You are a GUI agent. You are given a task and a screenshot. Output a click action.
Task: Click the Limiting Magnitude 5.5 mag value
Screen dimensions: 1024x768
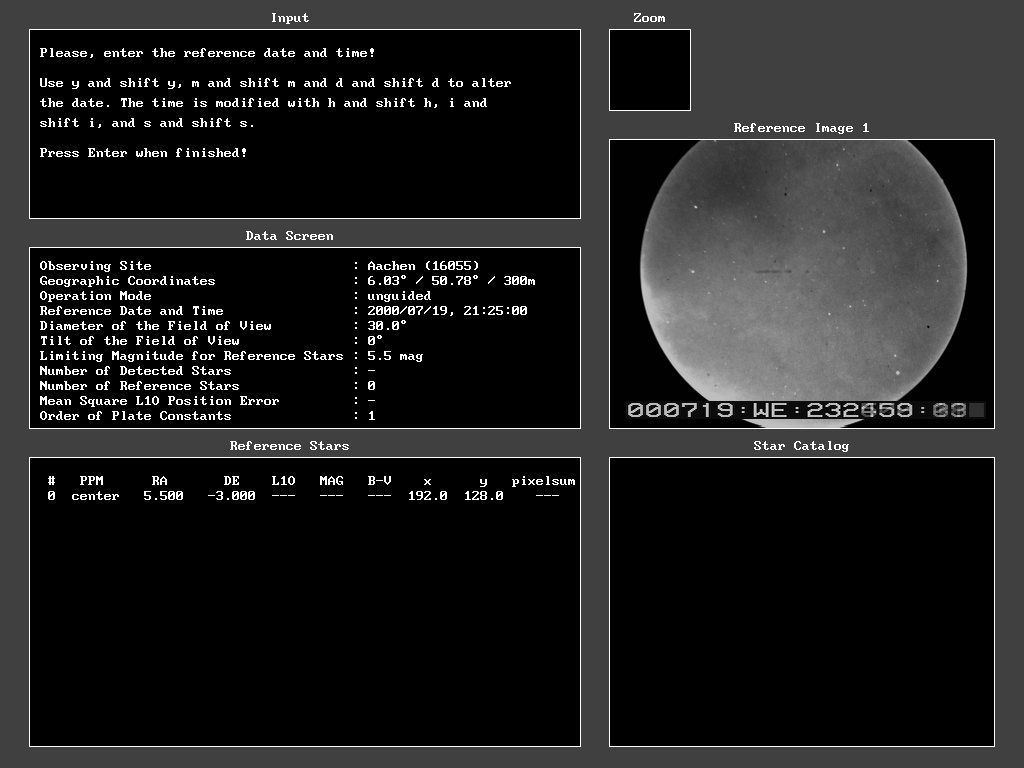click(395, 356)
